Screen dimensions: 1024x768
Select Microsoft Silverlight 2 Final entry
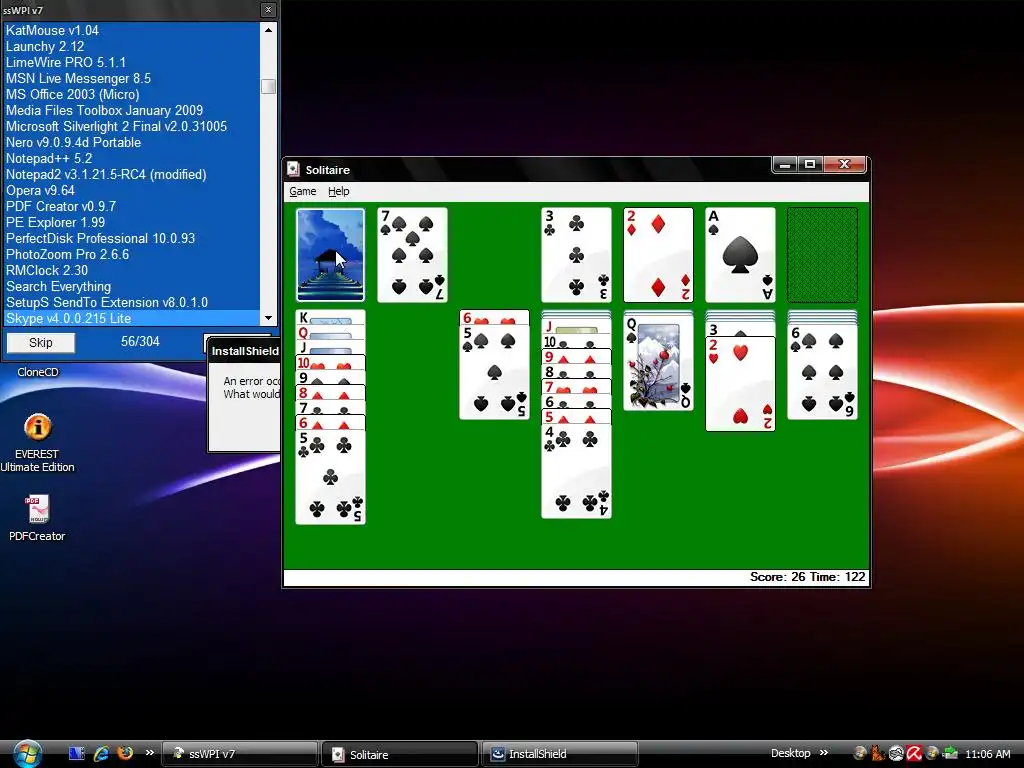click(132, 126)
